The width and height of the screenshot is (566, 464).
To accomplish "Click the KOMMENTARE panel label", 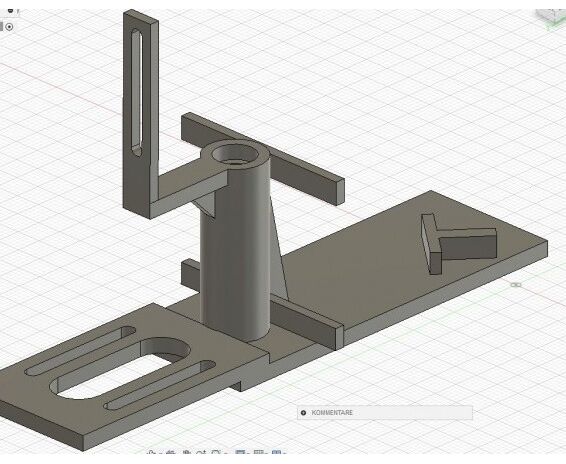I will pos(332,413).
